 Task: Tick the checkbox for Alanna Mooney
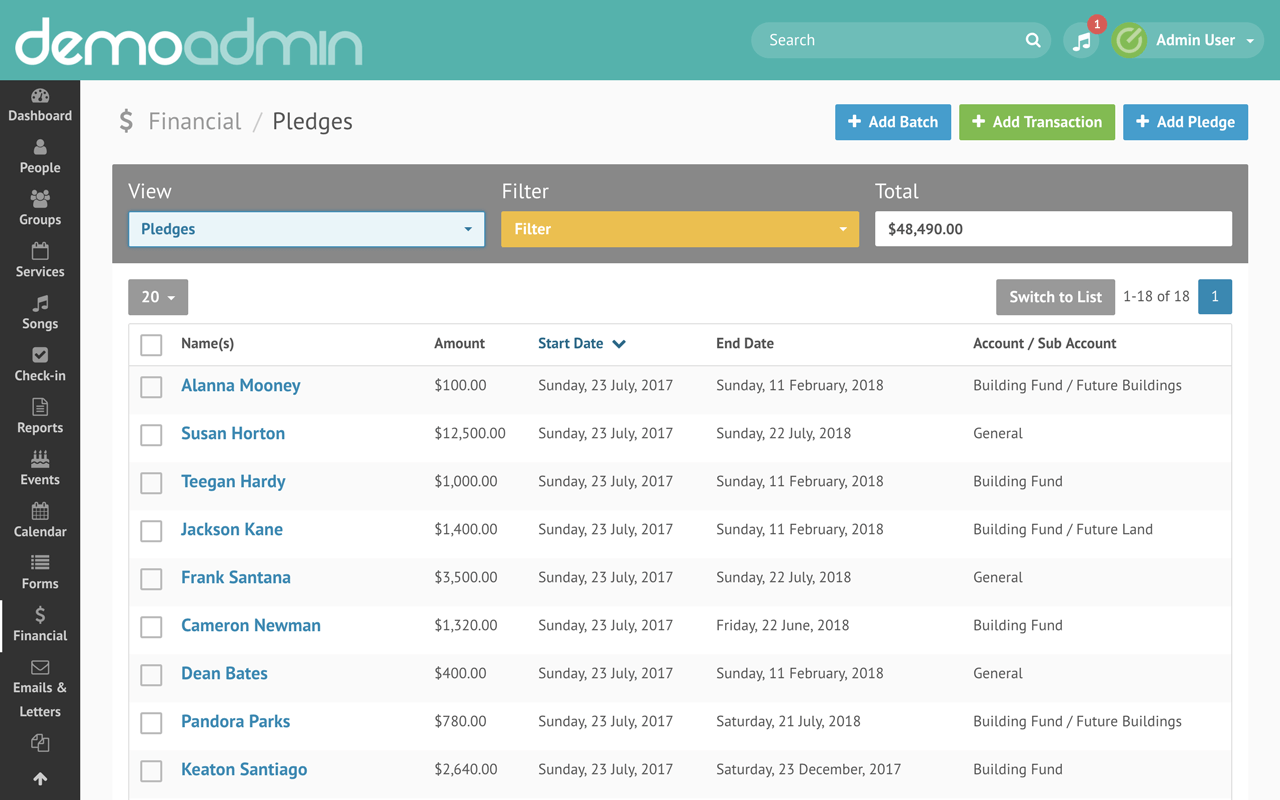pos(151,387)
